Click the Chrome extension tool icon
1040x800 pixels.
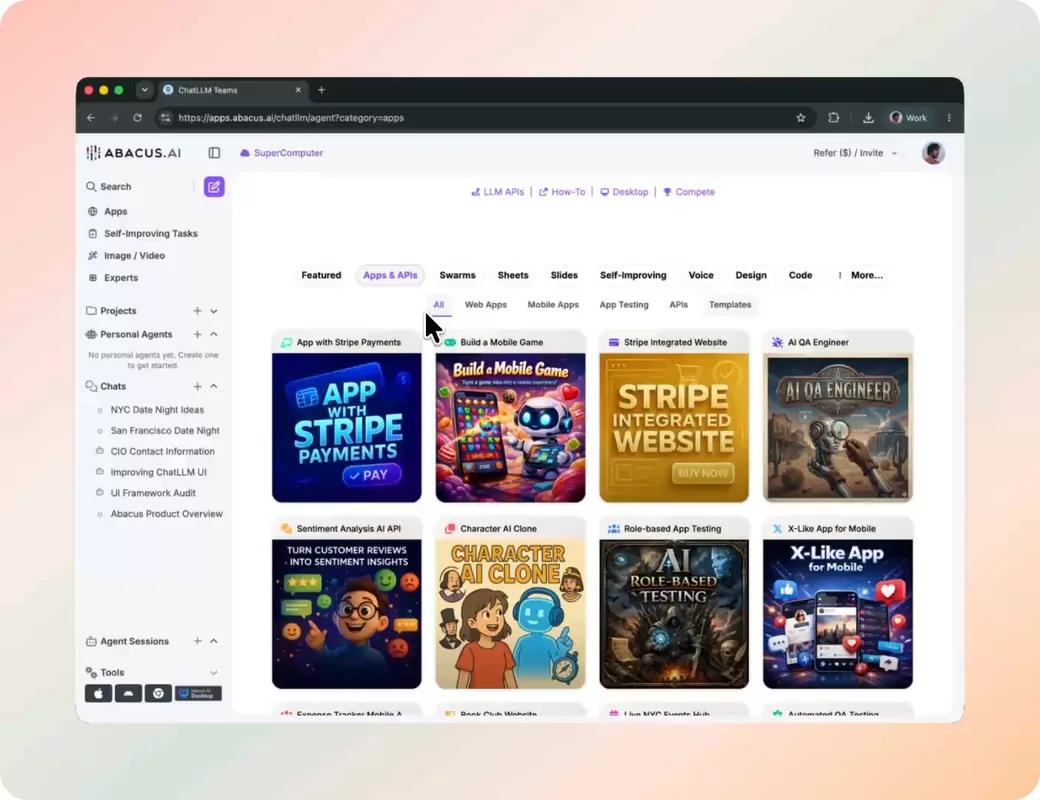[158, 694]
